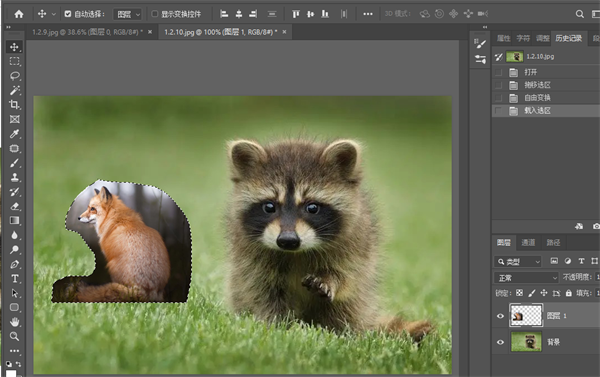Enable the 显示变换控件 checkbox
Screen dimensions: 600x377
click(155, 14)
